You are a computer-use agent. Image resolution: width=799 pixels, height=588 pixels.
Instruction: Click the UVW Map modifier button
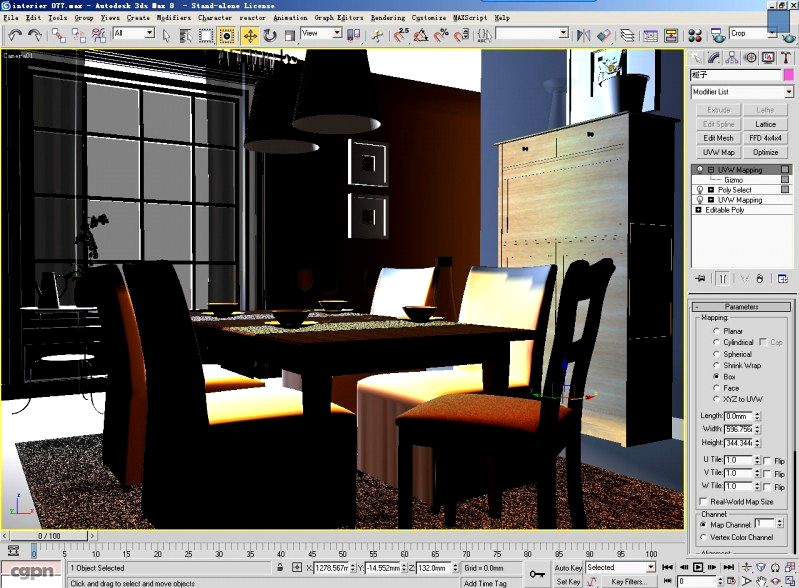point(718,152)
